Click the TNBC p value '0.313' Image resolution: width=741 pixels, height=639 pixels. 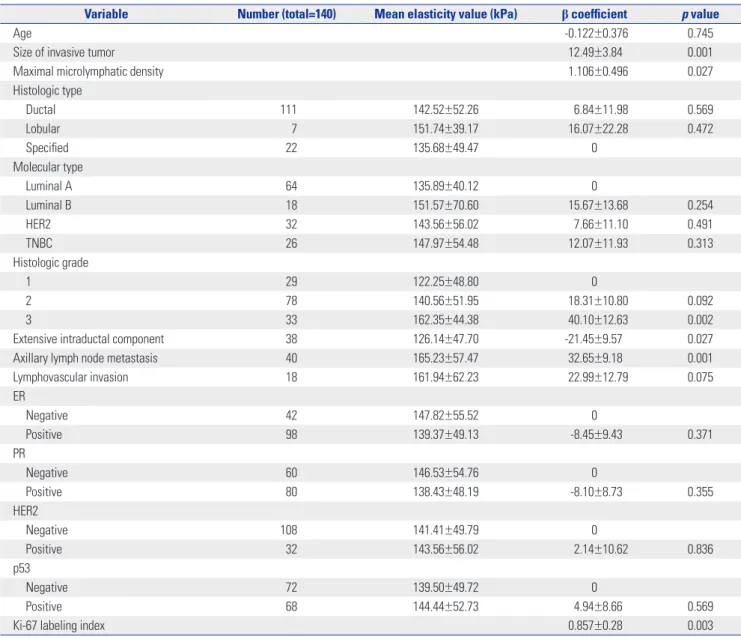pos(700,243)
